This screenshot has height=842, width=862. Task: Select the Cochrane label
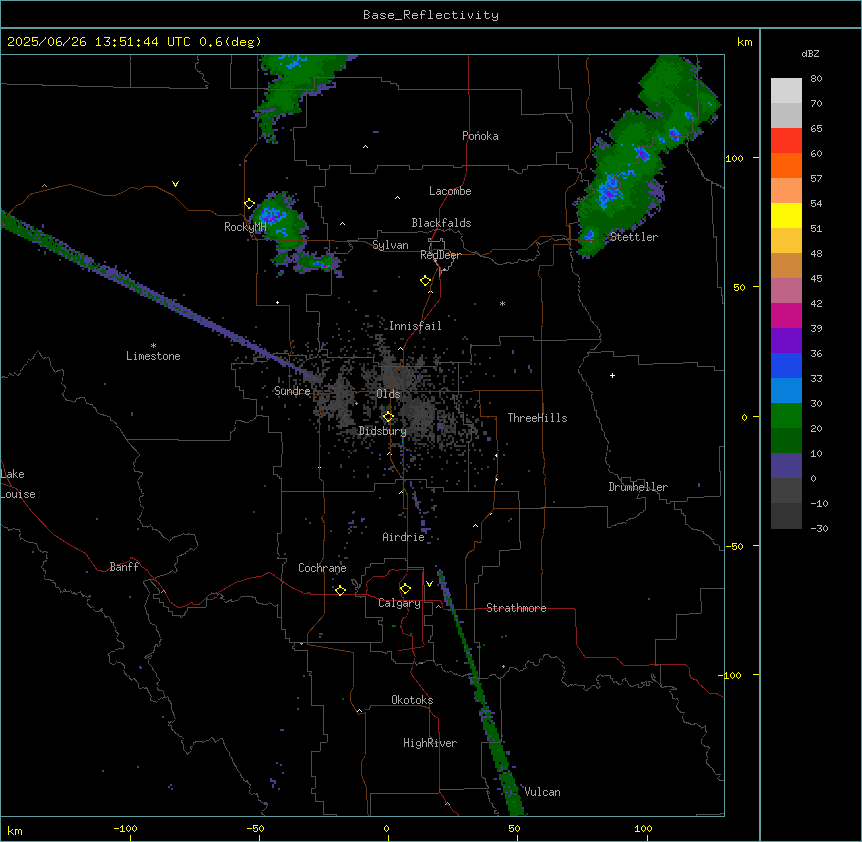click(x=322, y=568)
